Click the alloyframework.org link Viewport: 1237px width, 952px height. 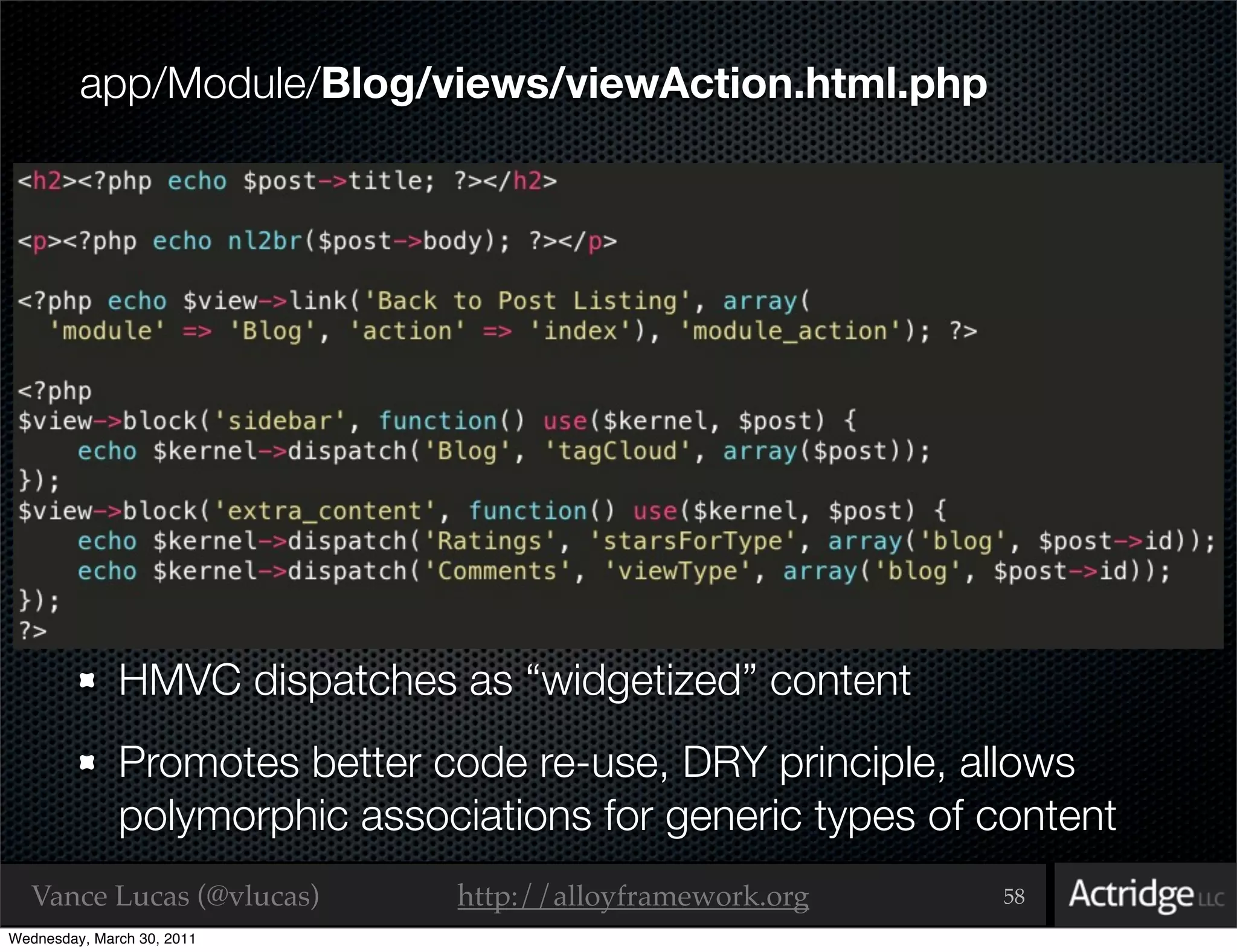[632, 896]
